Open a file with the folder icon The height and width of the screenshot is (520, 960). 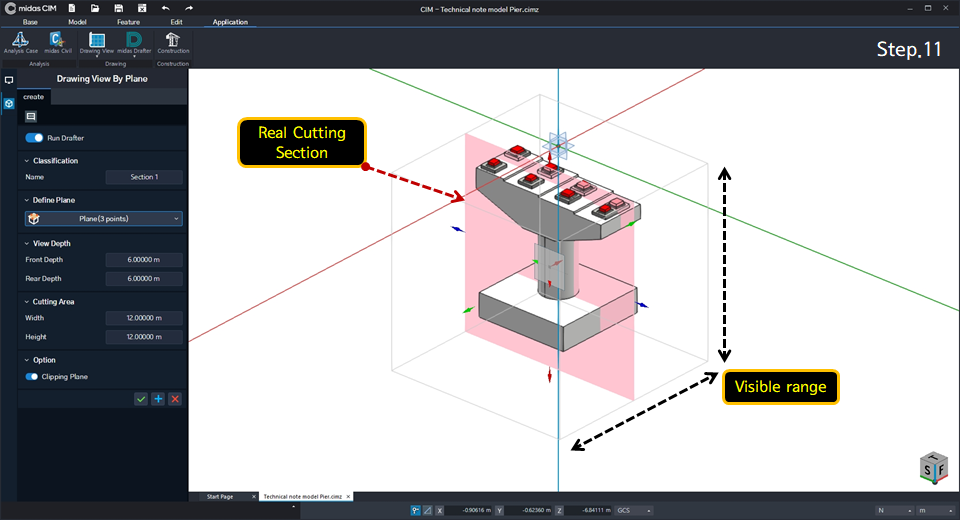point(95,8)
